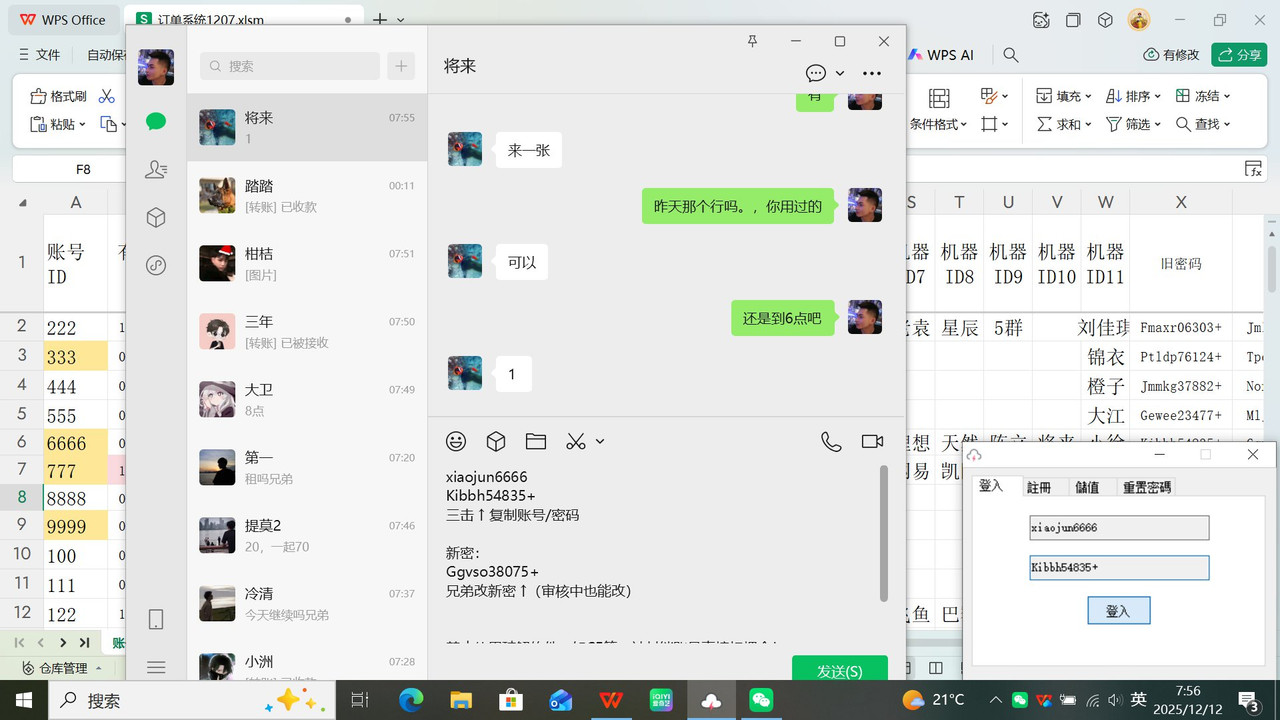The height and width of the screenshot is (720, 1280).
Task: Open the 踏踏 conversation
Action: [307, 195]
